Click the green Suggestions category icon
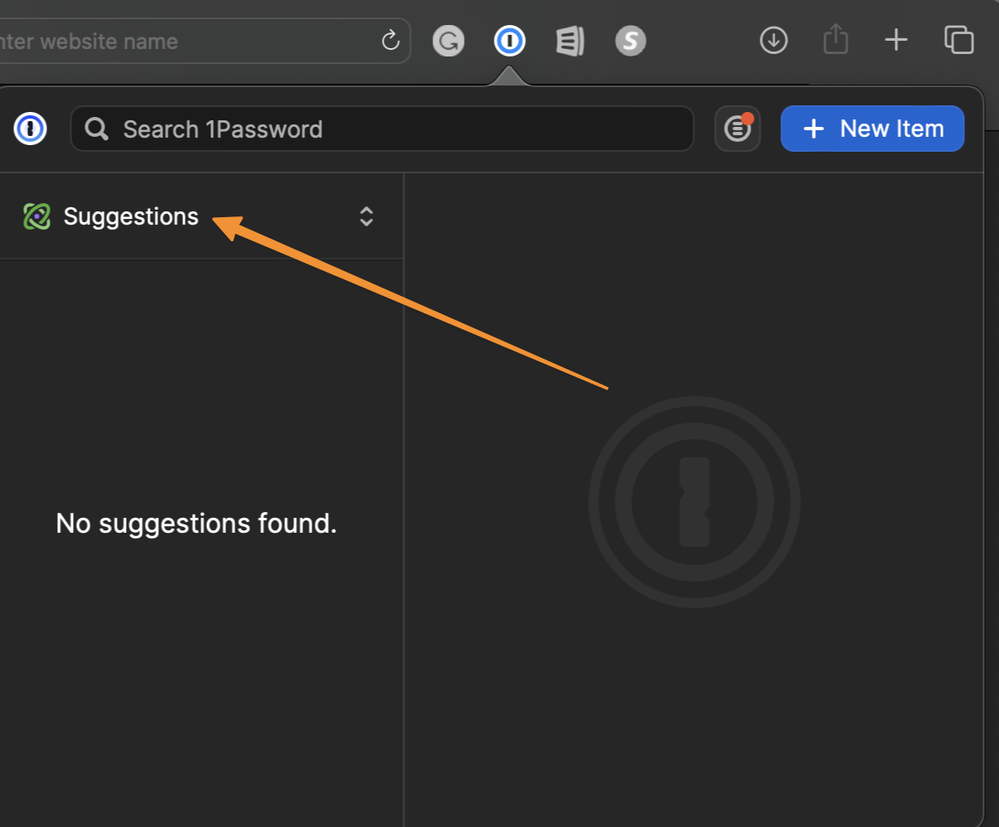 (37, 216)
